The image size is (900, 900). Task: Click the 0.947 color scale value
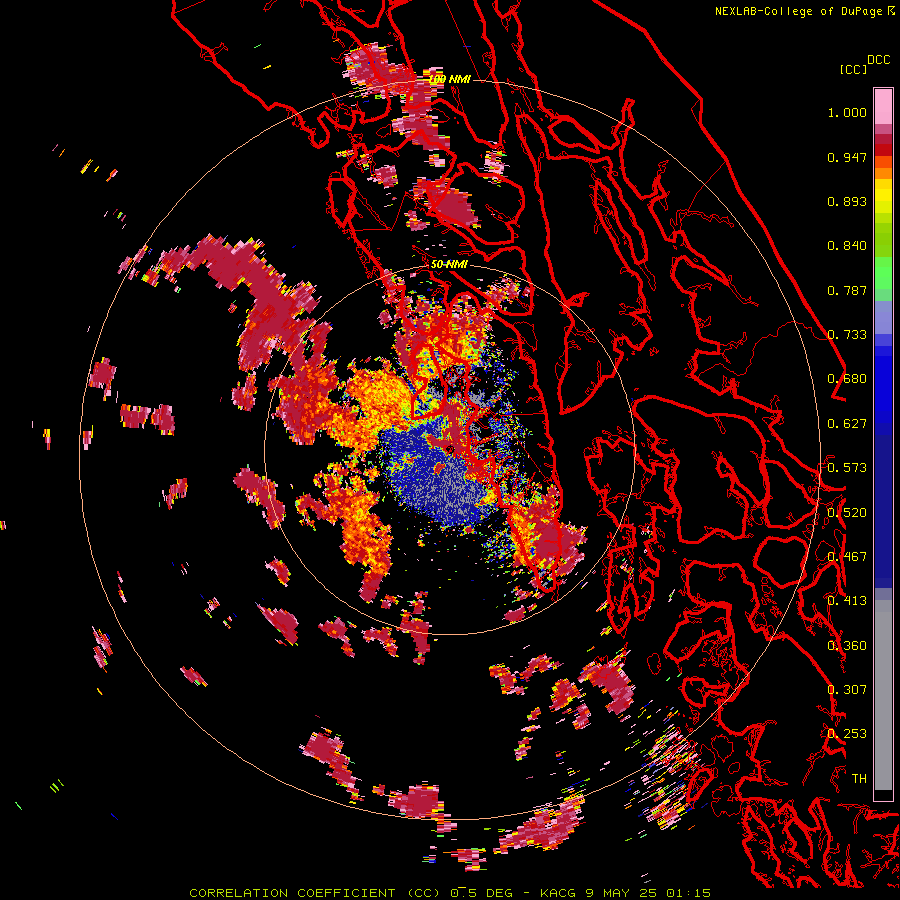pyautogui.click(x=847, y=157)
